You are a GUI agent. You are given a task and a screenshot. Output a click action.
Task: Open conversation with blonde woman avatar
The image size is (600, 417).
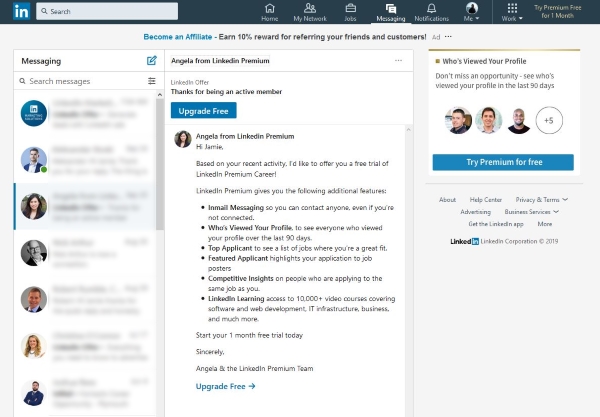85,346
